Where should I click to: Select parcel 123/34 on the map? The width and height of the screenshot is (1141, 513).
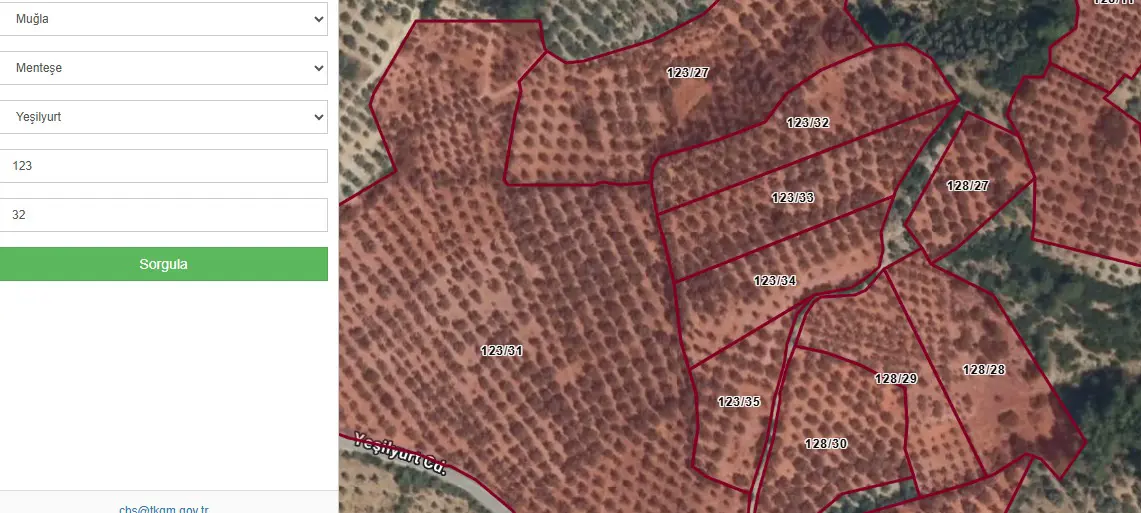tap(775, 281)
